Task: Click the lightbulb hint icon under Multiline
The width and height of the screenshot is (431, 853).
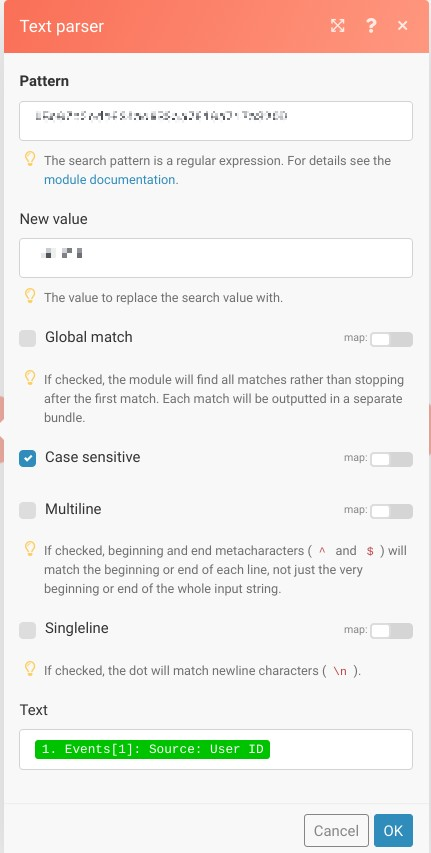Action: point(30,549)
